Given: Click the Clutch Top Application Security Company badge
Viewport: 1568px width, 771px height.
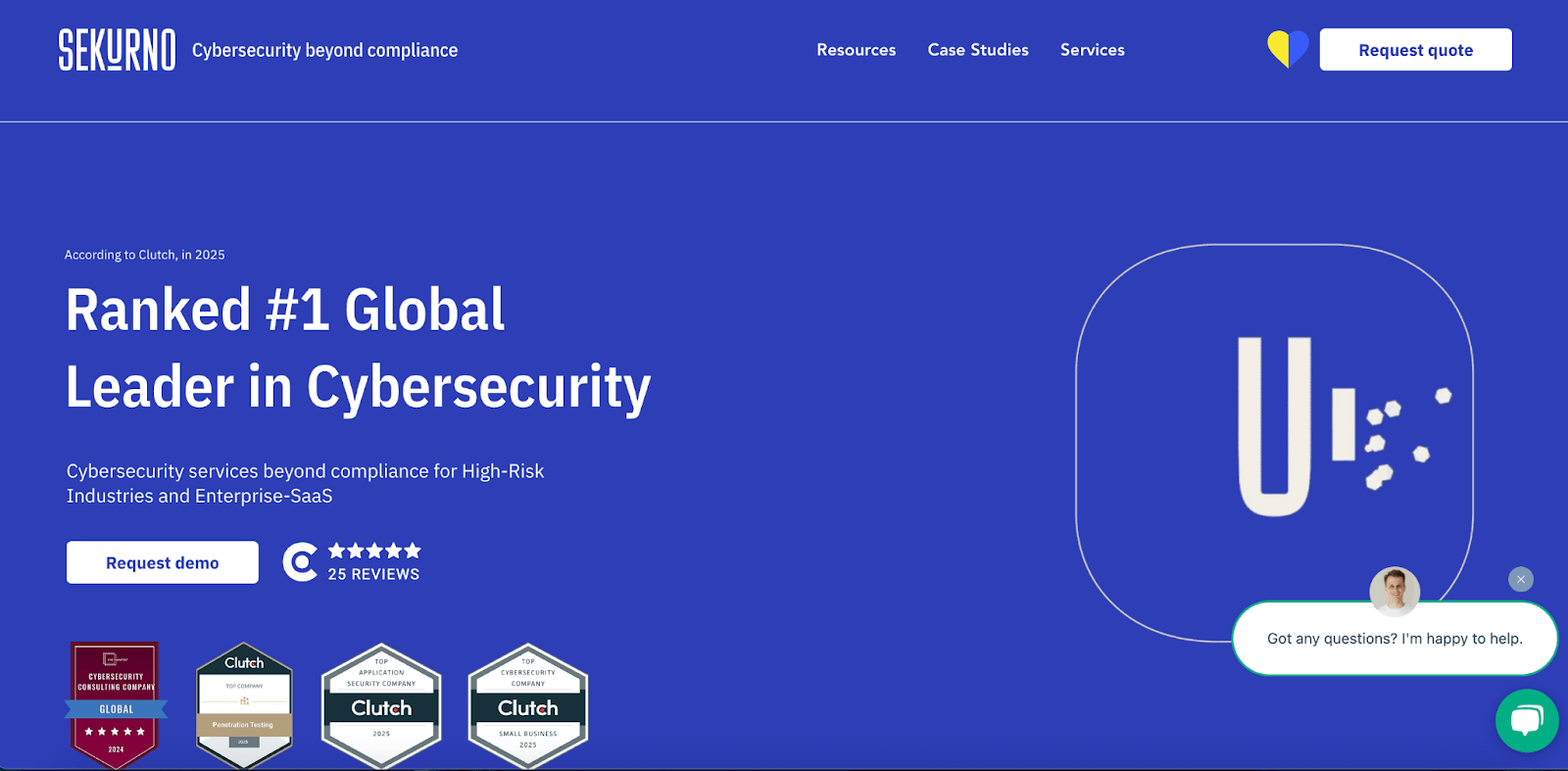Looking at the screenshot, I should pos(381,705).
